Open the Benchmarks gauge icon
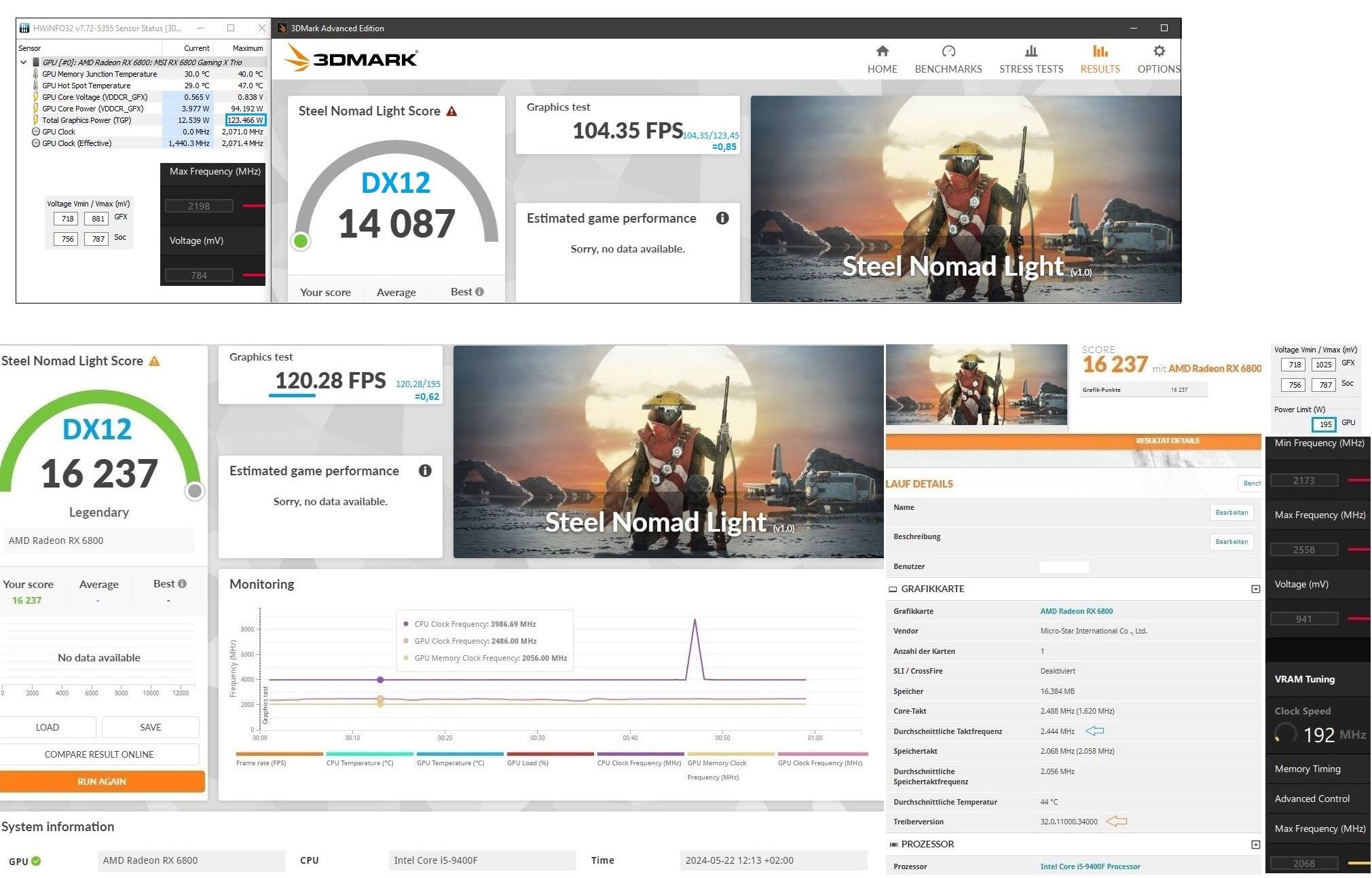1372x878 pixels. pyautogui.click(x=948, y=52)
